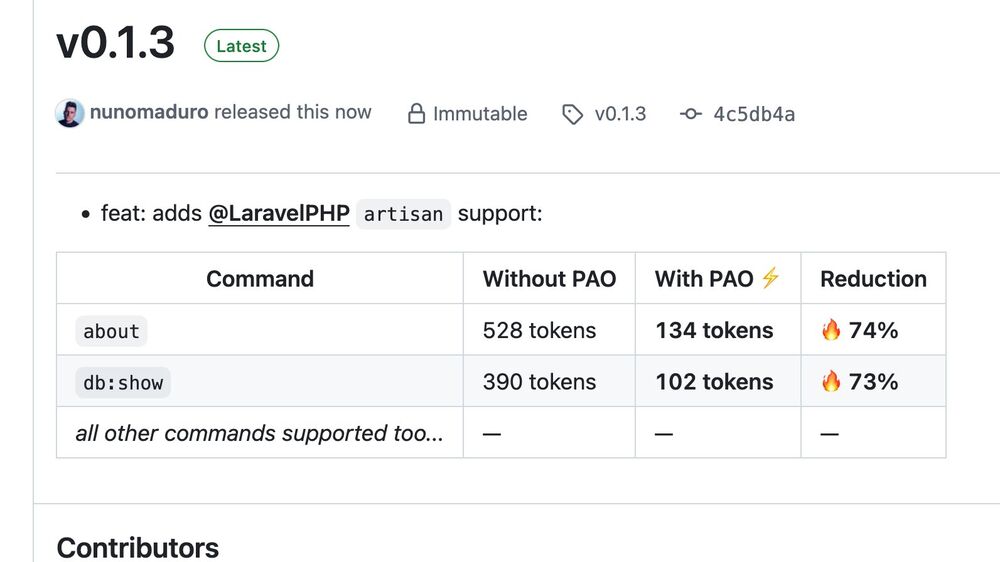Click the commit icon before 4c5db4a

pos(690,114)
